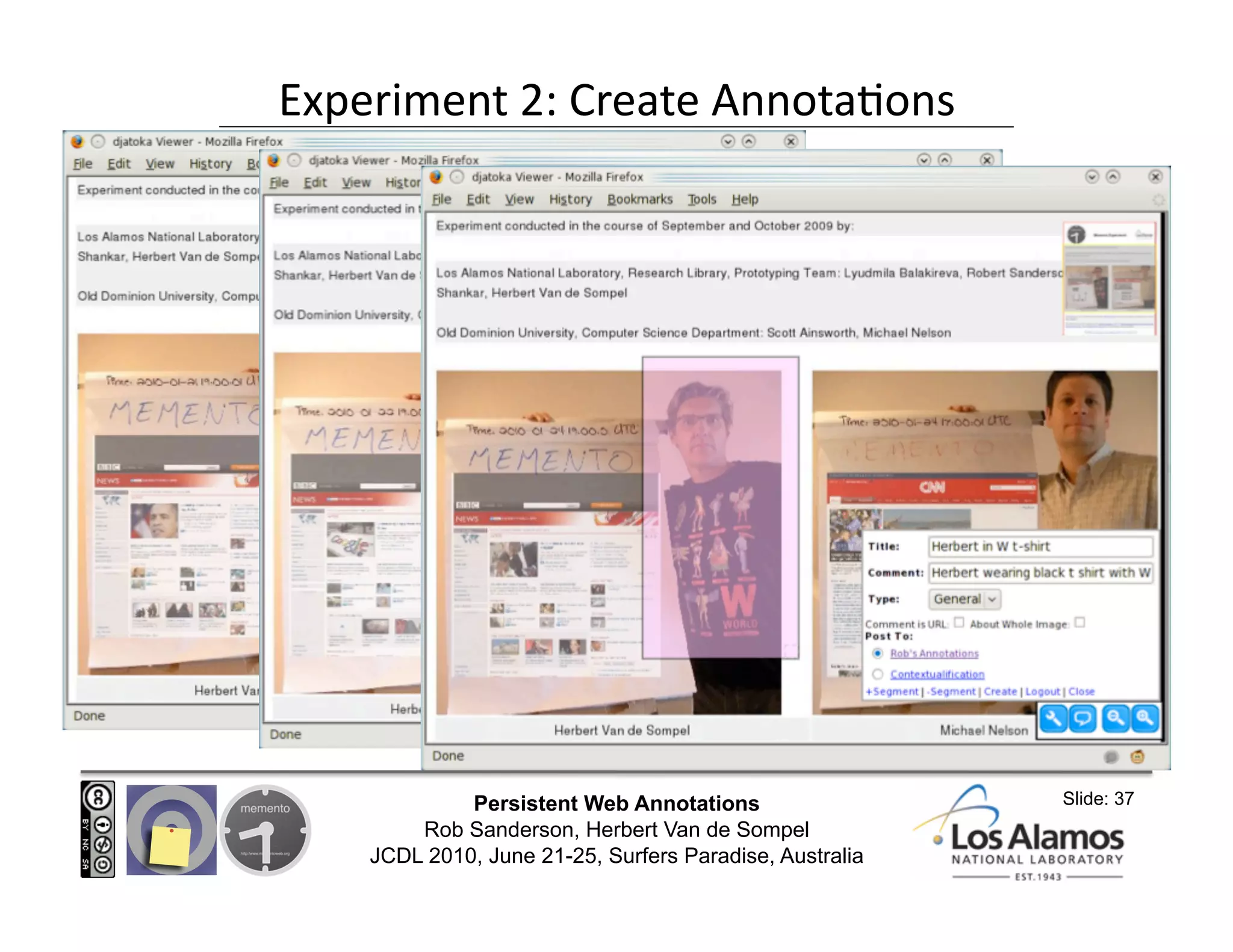The height and width of the screenshot is (952, 1233).
Task: Open the Help menu
Action: coord(745,200)
